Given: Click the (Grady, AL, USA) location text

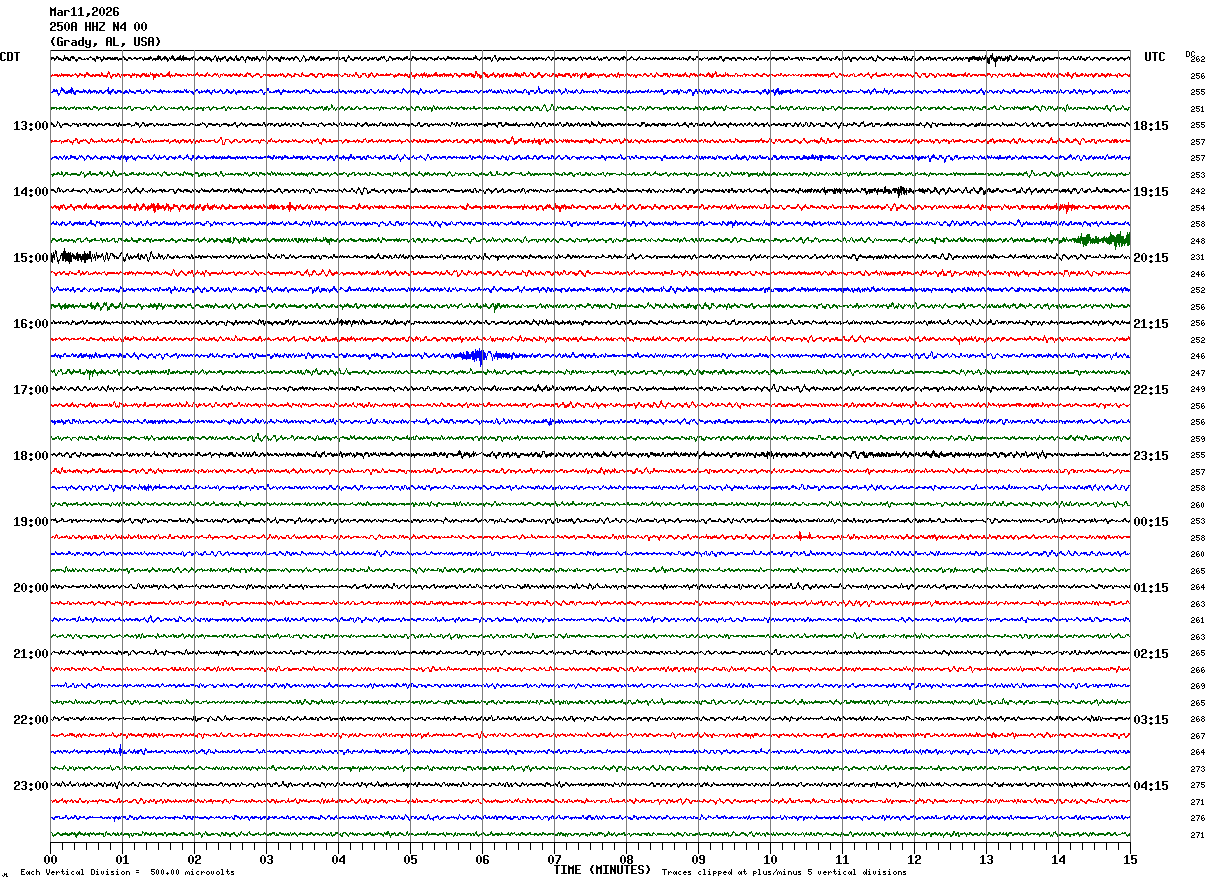Looking at the screenshot, I should tap(104, 42).
